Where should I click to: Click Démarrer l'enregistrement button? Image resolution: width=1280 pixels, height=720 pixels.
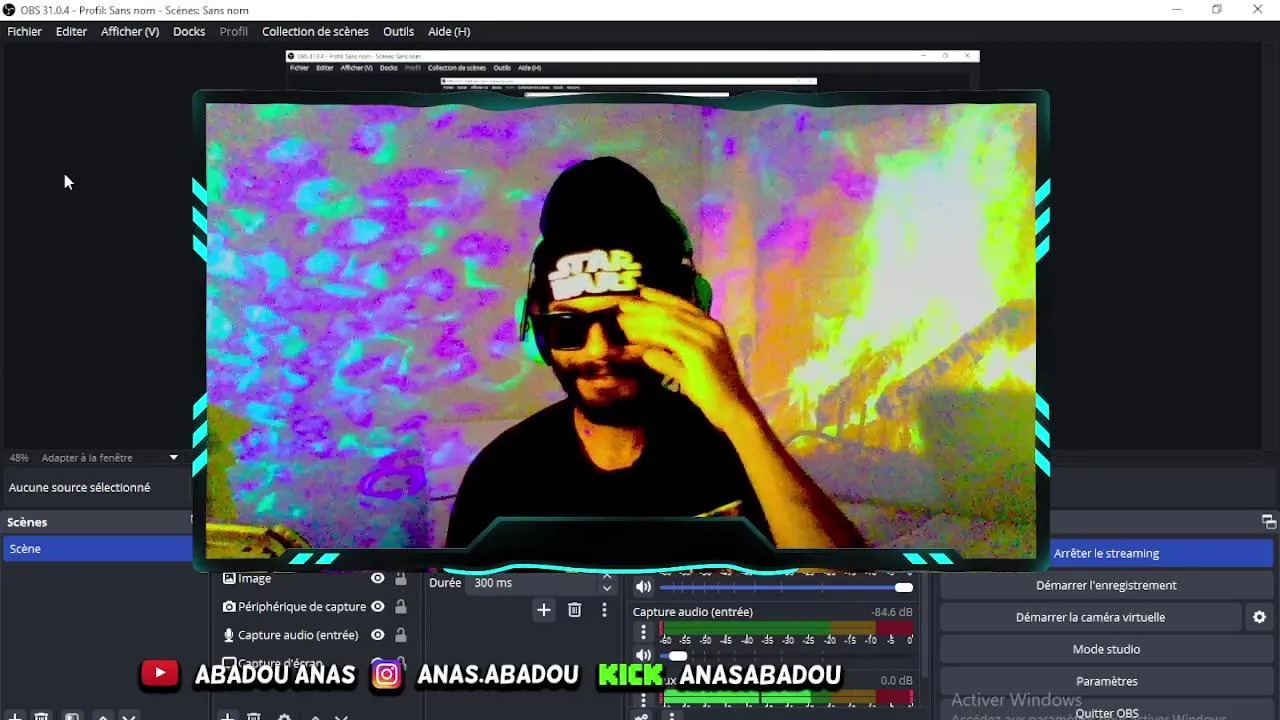[x=1106, y=585]
